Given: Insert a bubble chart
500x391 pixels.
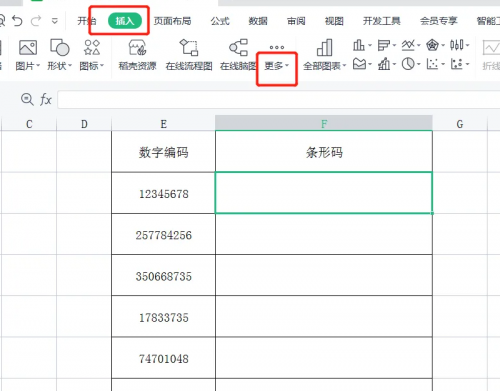Looking at the screenshot, I should [457, 64].
